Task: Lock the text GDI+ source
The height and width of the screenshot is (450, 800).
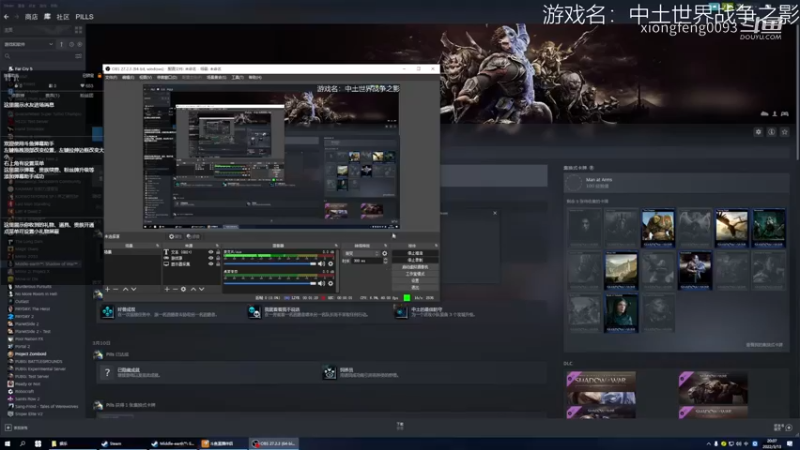Action: [218, 252]
